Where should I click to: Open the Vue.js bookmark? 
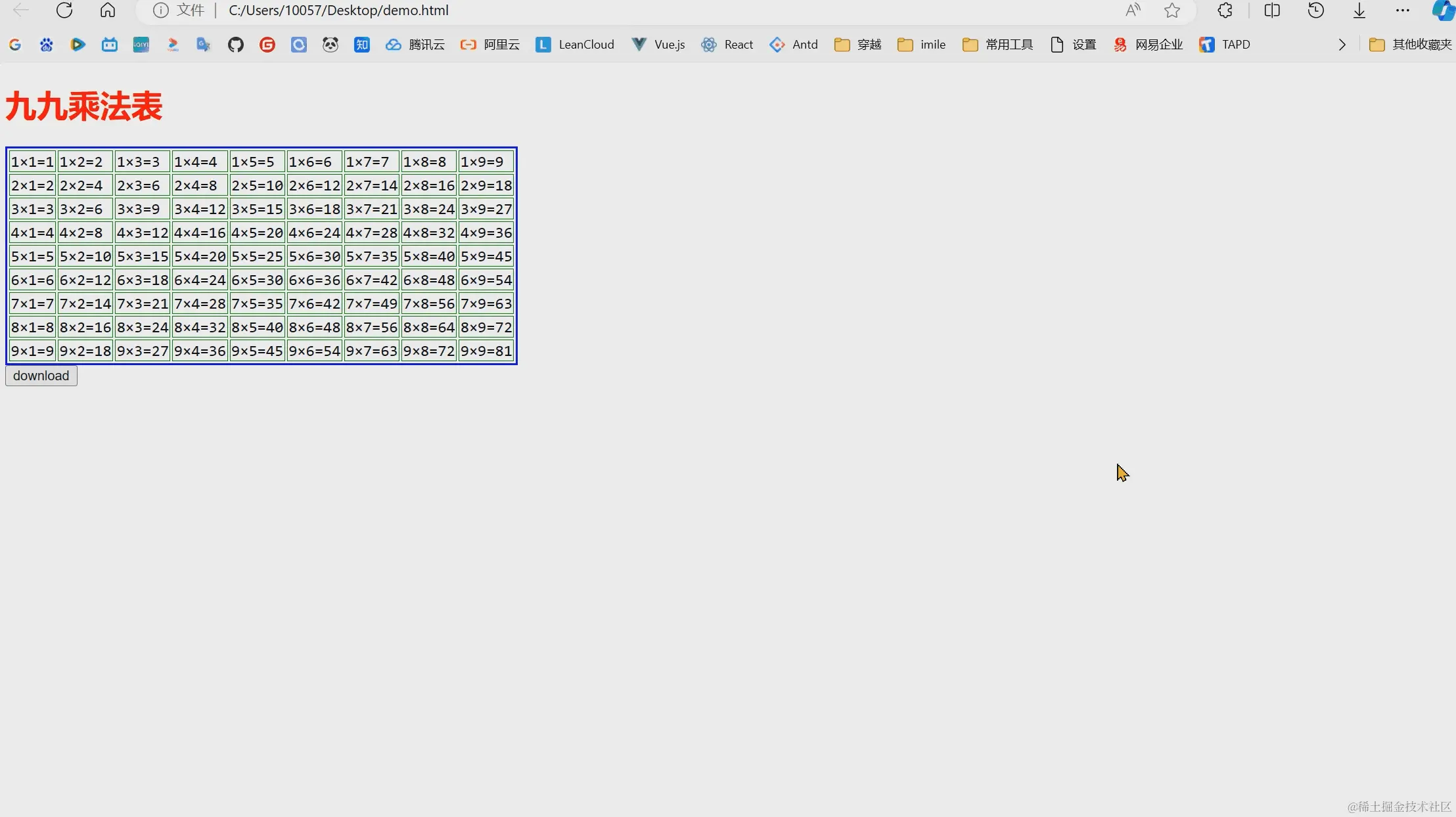658,45
